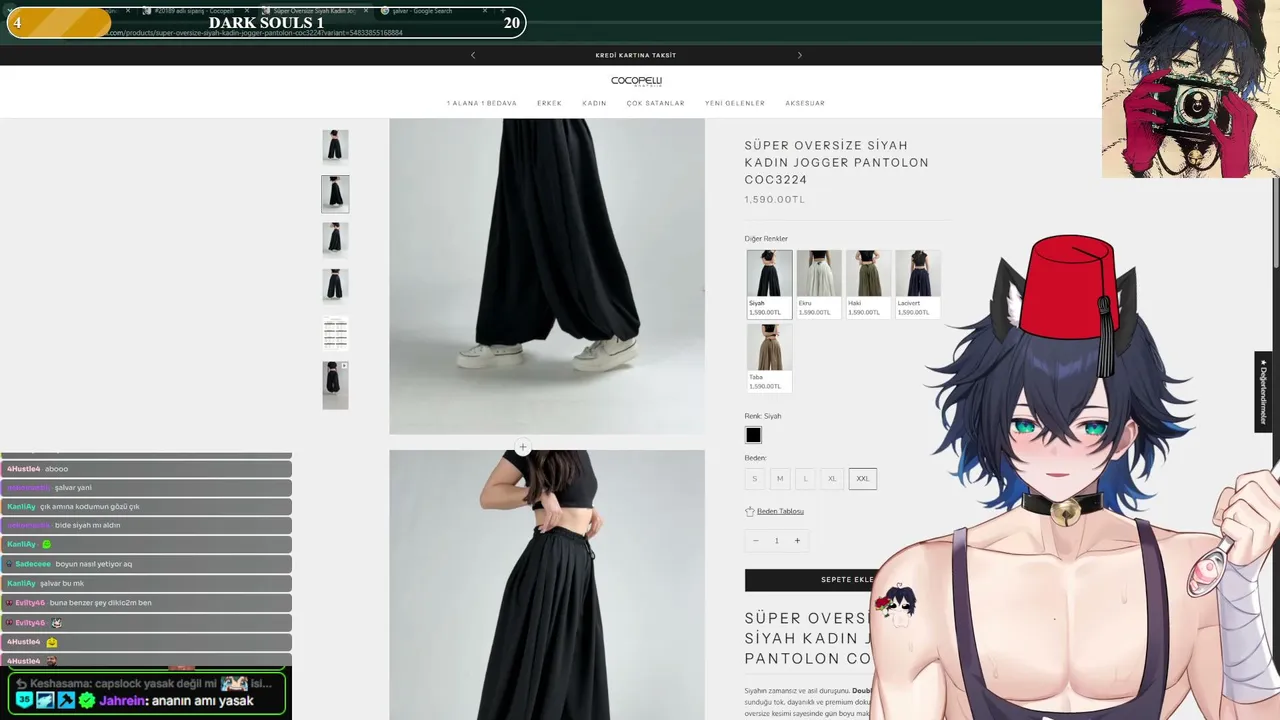Screen dimensions: 1280x720
Task: Select the first product gallery thumbnail
Action: click(x=335, y=146)
